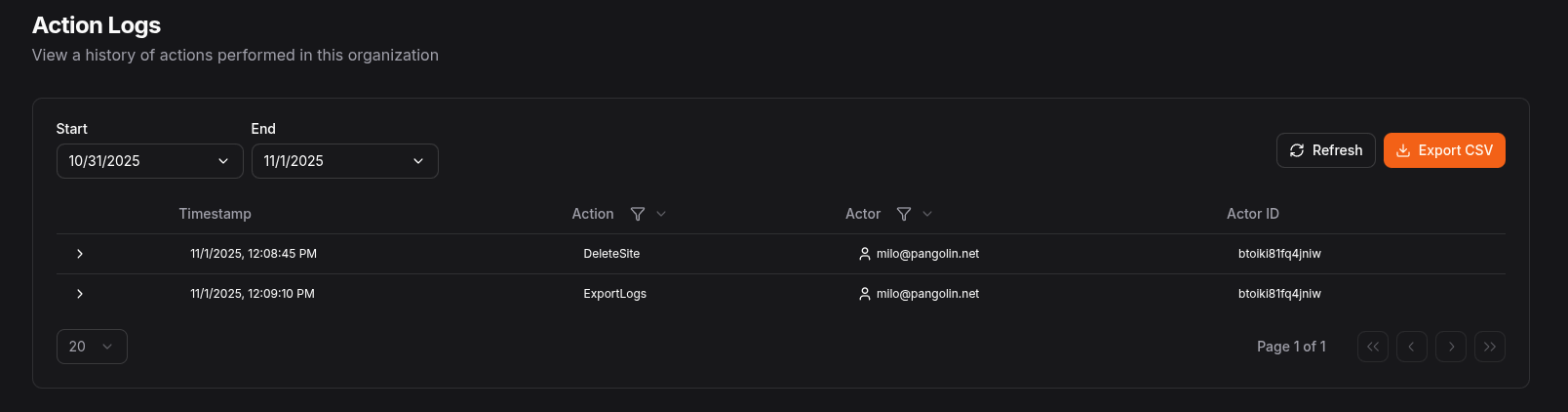
Task: Click the 12:09:10 PM timestamp cell
Action: 252,294
